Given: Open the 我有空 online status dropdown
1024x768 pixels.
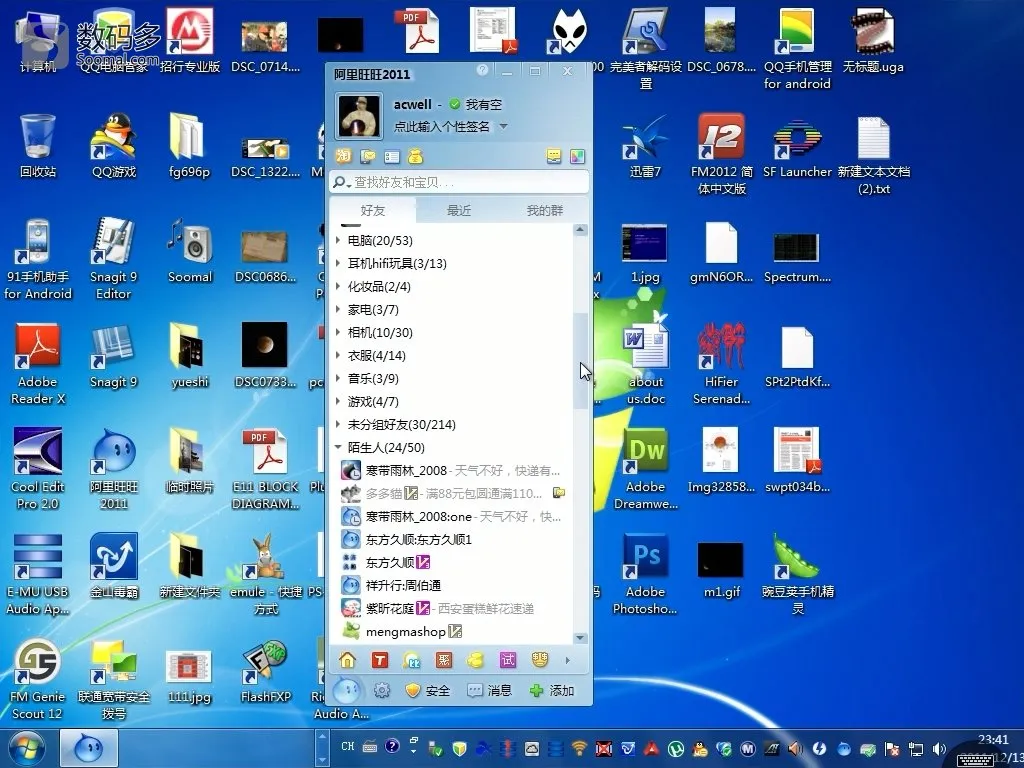Looking at the screenshot, I should tap(475, 104).
